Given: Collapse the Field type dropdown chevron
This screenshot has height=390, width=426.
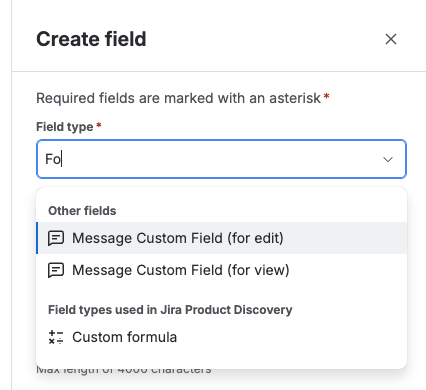Looking at the screenshot, I should [x=388, y=159].
